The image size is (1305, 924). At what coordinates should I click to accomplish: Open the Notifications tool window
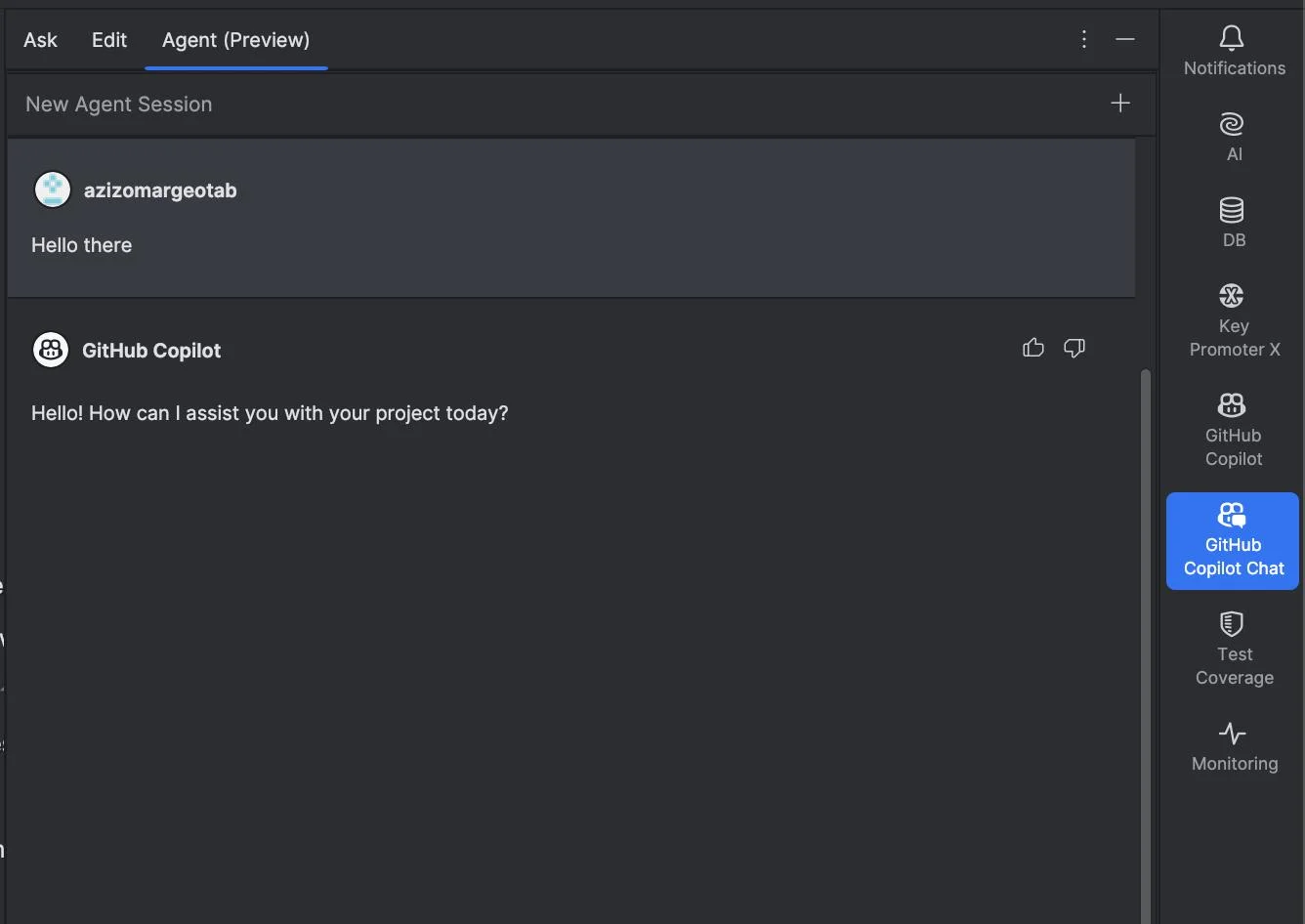[x=1234, y=52]
